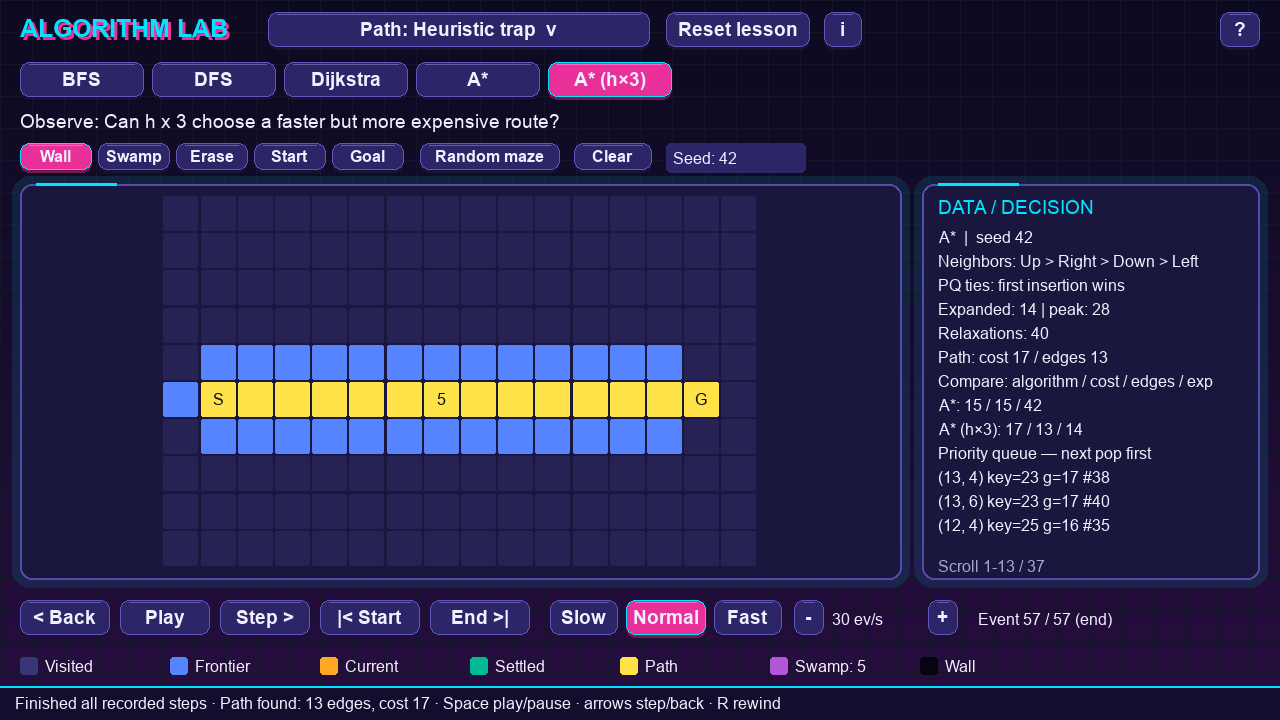Viewport: 1280px width, 720px height.
Task: Click the 'Event 57 / 57 (end)' label
Action: click(1045, 620)
